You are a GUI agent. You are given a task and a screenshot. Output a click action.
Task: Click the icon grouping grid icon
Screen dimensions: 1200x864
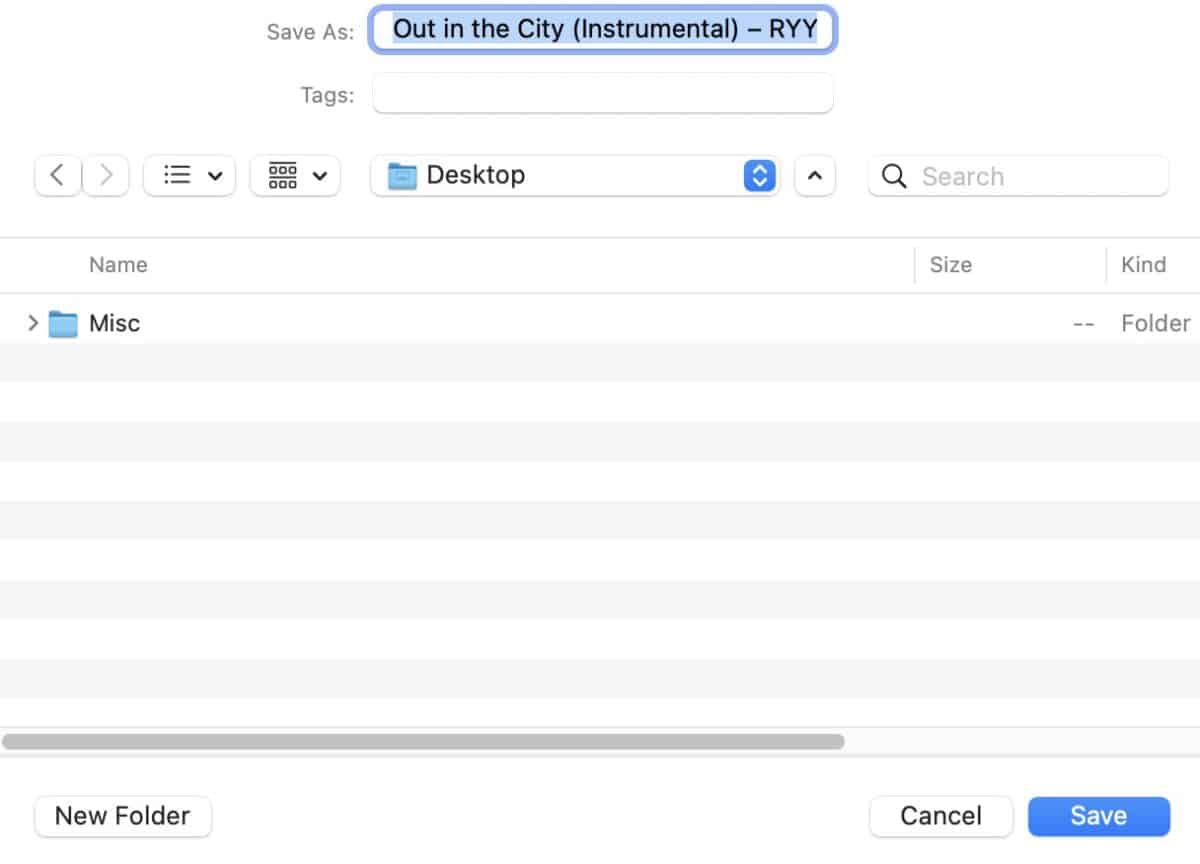click(x=283, y=176)
